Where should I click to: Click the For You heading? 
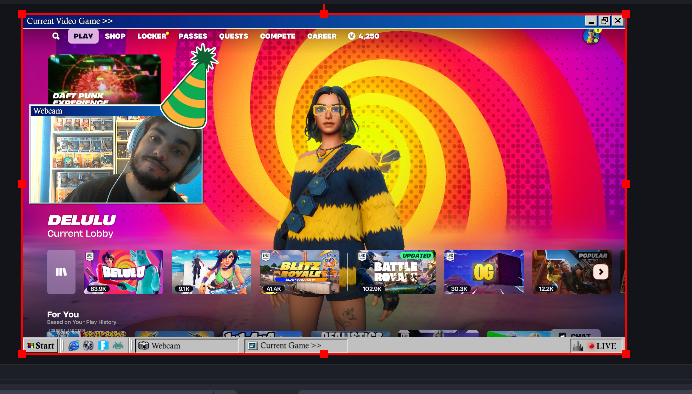(x=63, y=314)
